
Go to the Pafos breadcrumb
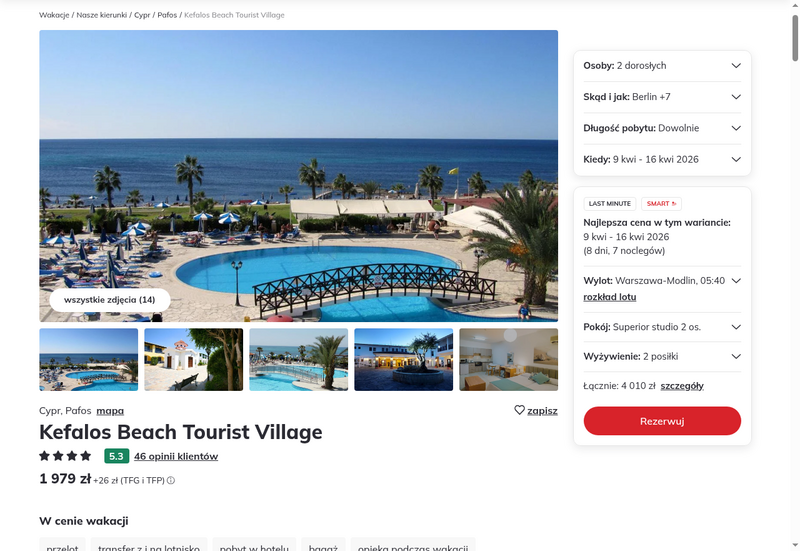167,15
